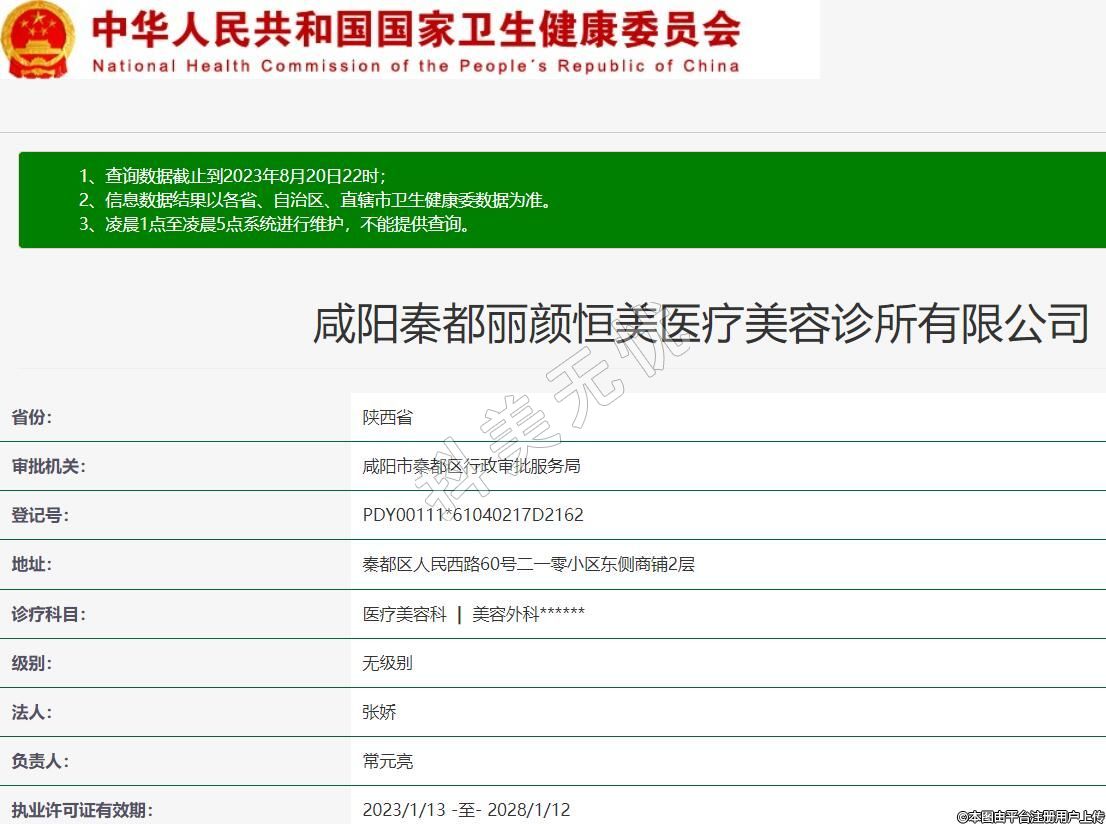Click the clinic name 咸阳秦都丽颜恒美医疗美容诊所有限公司
Image resolution: width=1106 pixels, height=824 pixels.
click(700, 325)
